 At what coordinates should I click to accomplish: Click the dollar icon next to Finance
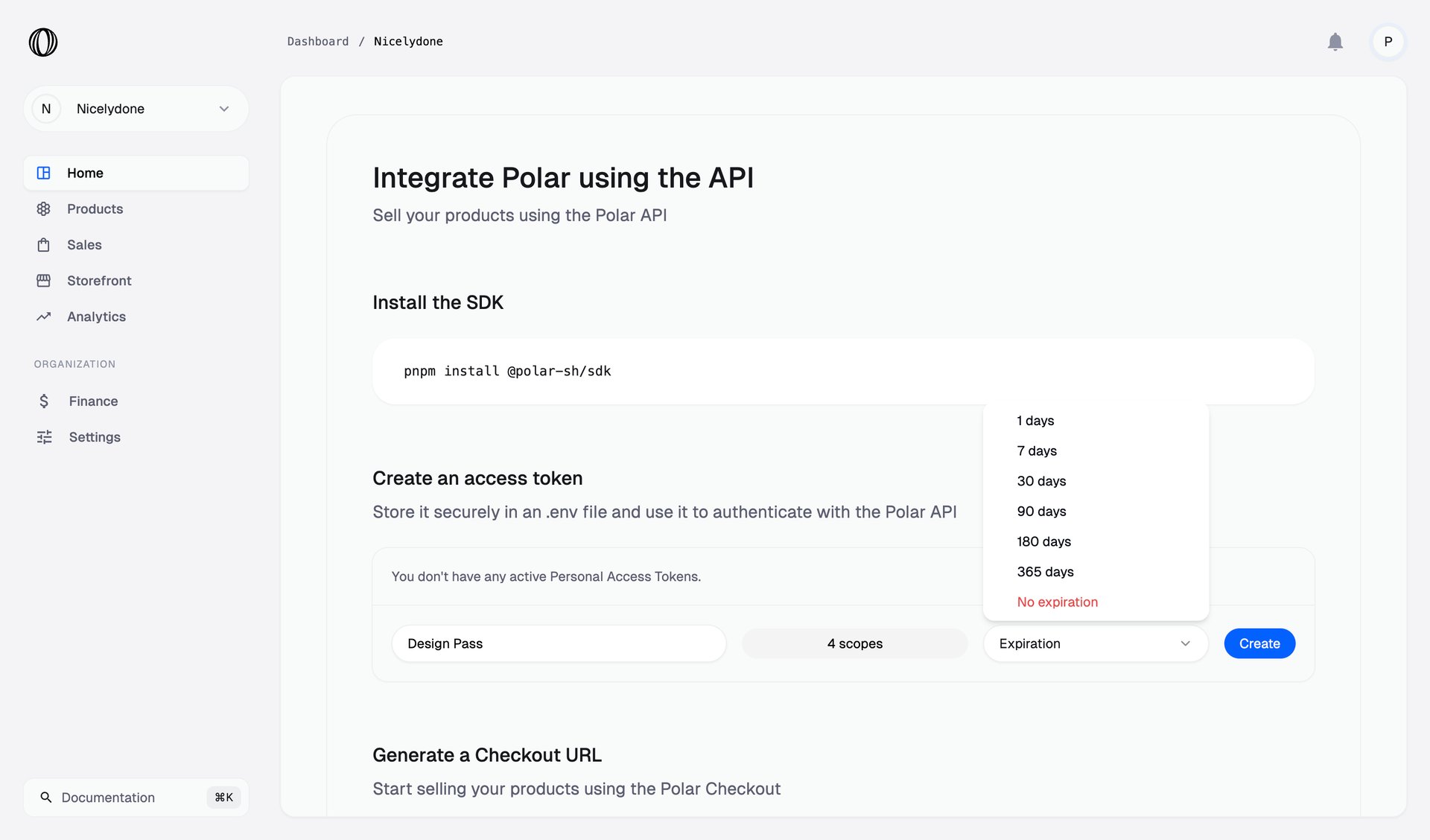(x=44, y=401)
